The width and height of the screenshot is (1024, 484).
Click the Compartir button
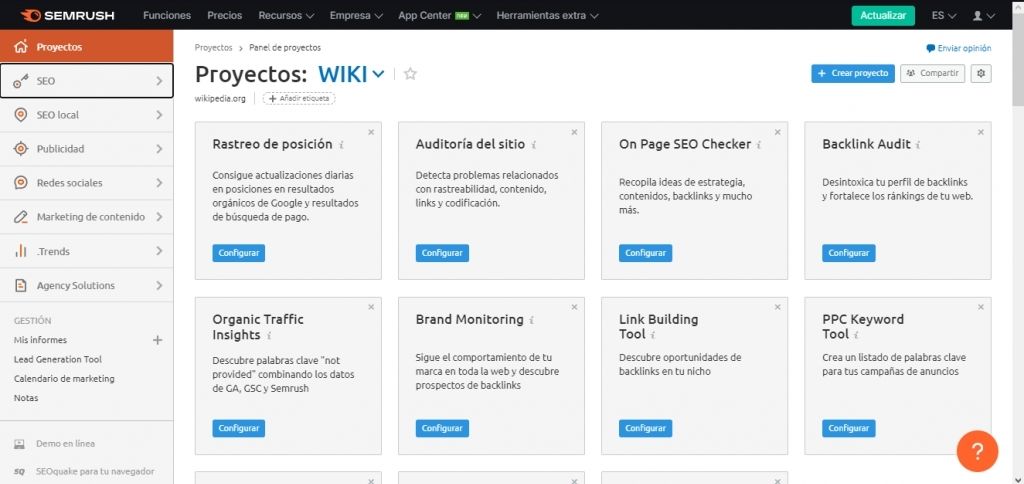(933, 74)
